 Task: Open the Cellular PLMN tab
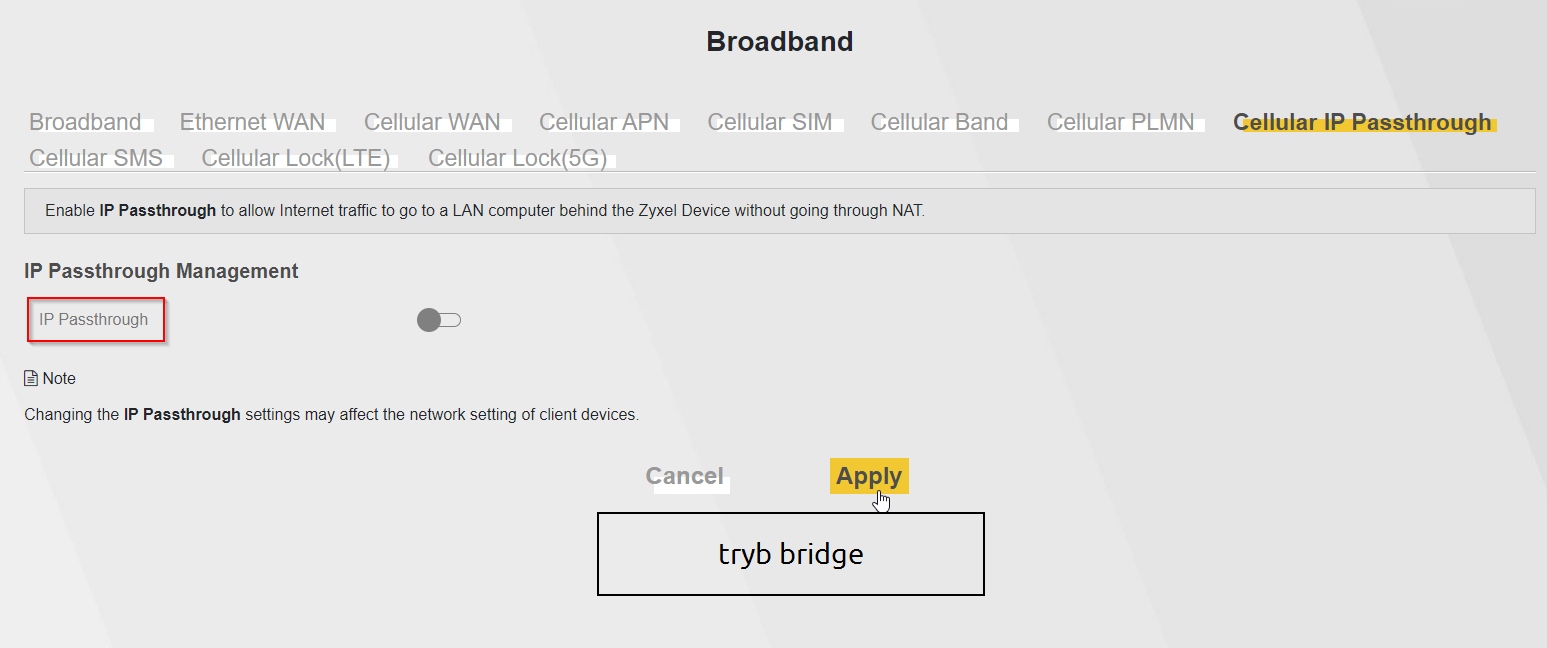coord(1120,122)
